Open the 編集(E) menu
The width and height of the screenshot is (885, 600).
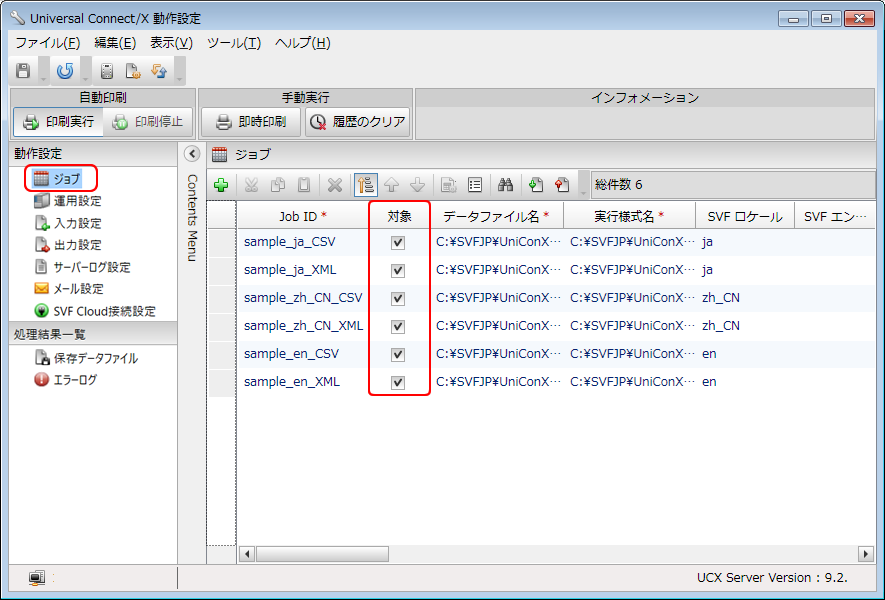tap(115, 43)
